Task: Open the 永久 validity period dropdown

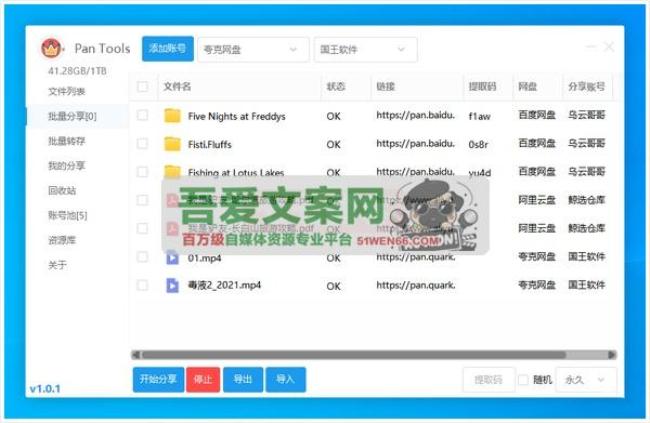Action: pos(586,379)
